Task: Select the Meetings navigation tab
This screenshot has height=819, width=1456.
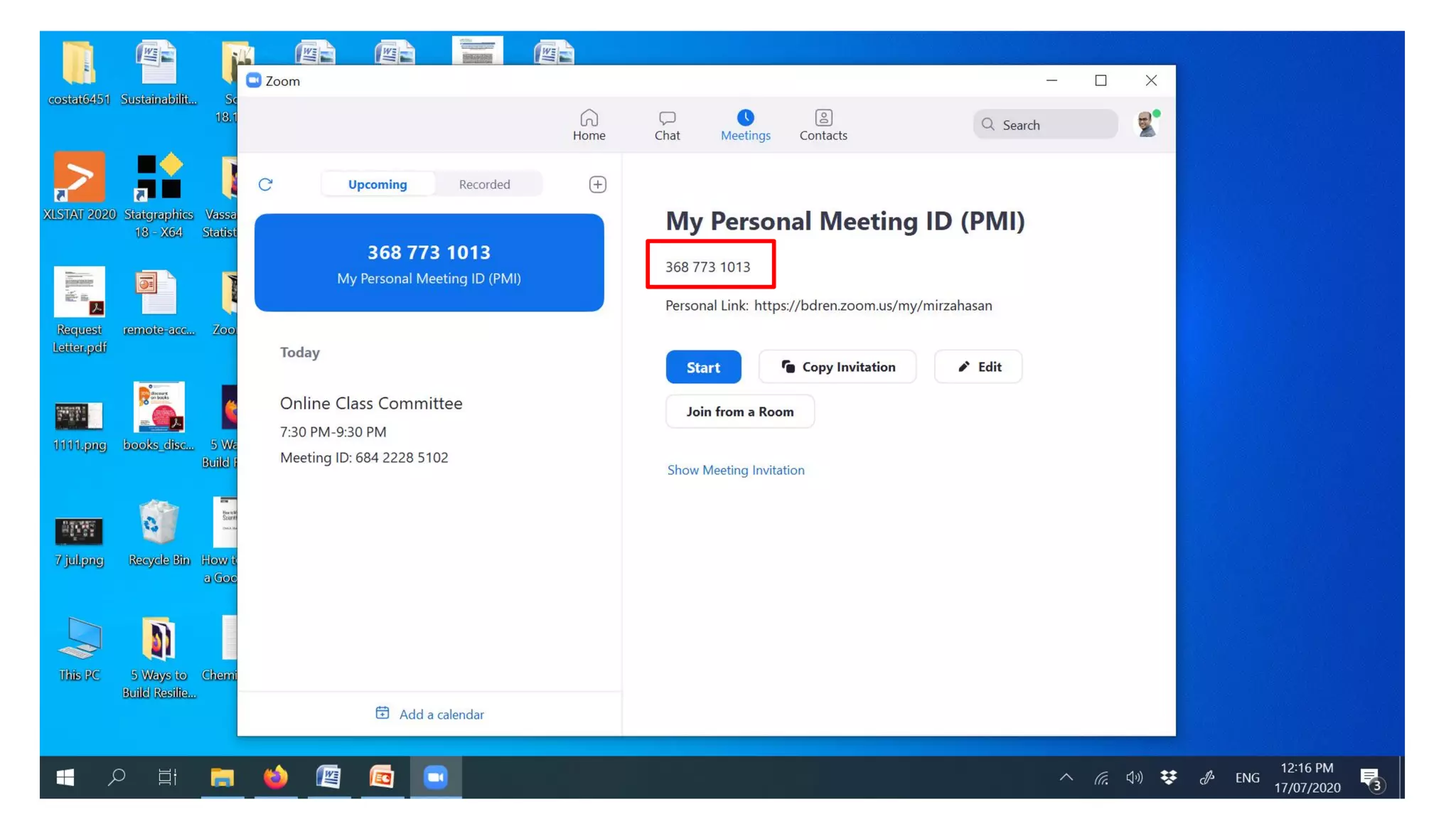Action: tap(745, 124)
